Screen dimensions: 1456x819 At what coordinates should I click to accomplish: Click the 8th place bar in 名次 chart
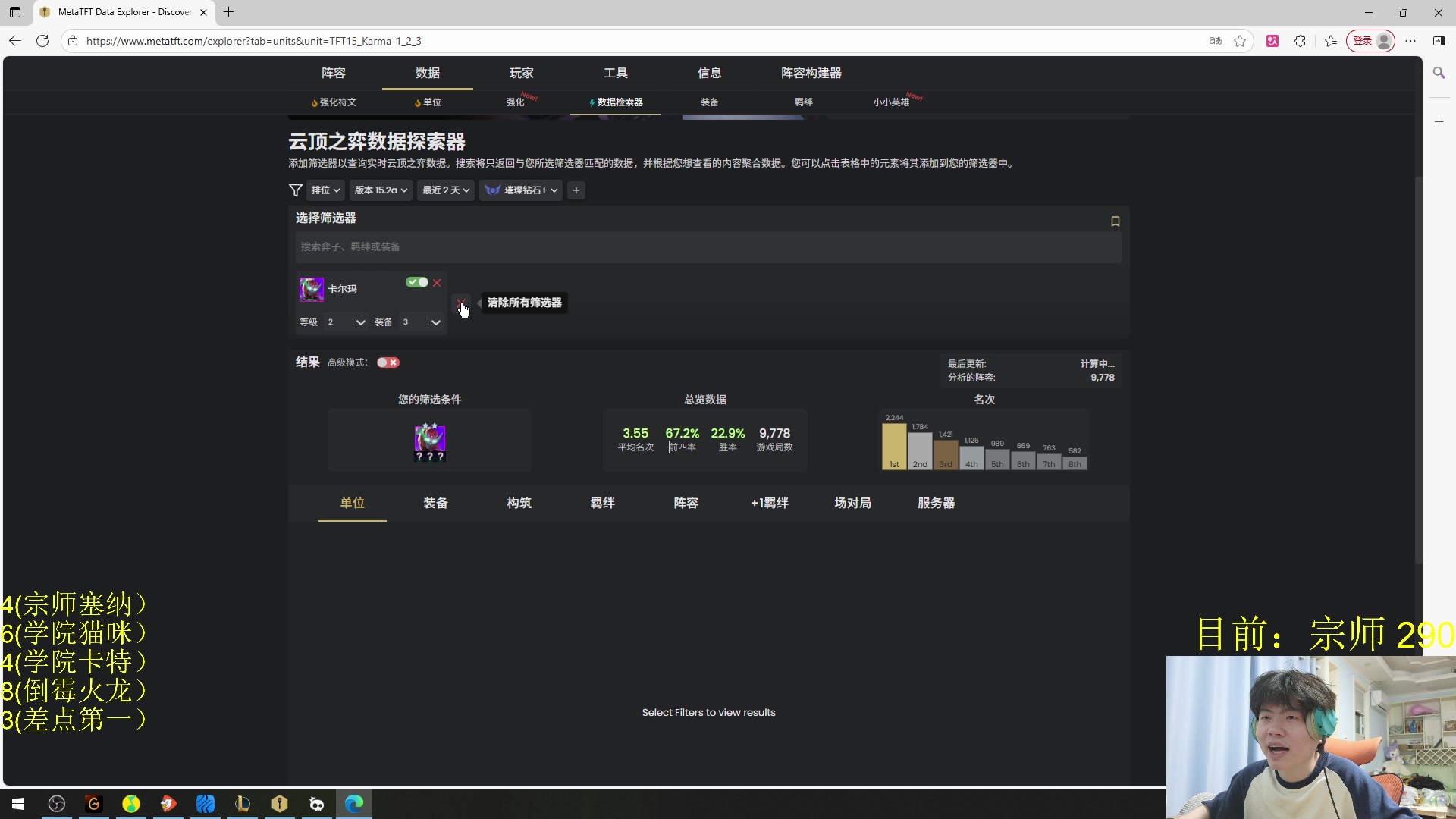point(1075,463)
